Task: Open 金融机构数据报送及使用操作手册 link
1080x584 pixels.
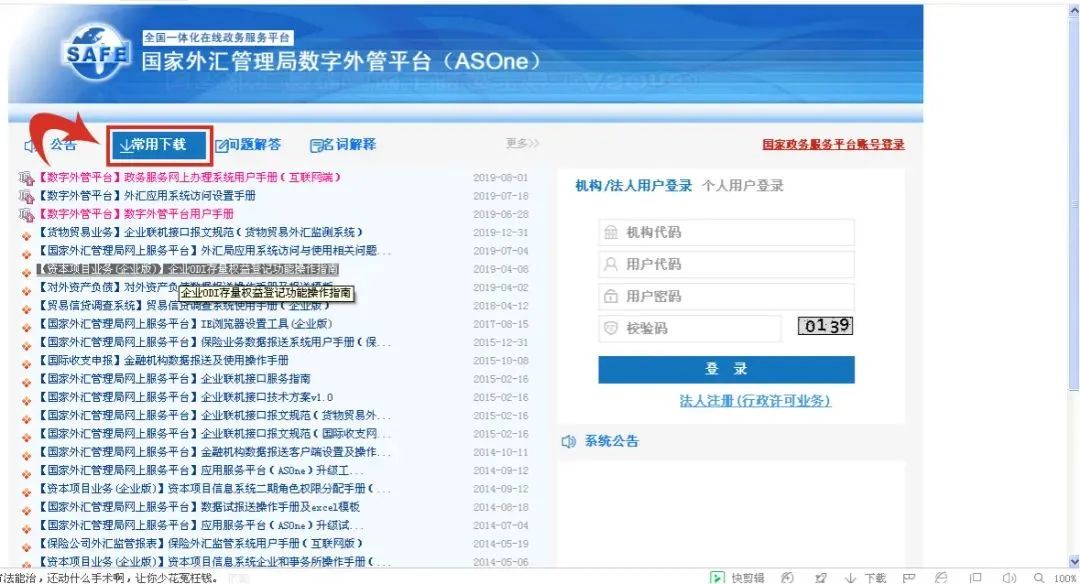Action: pyautogui.click(x=206, y=361)
